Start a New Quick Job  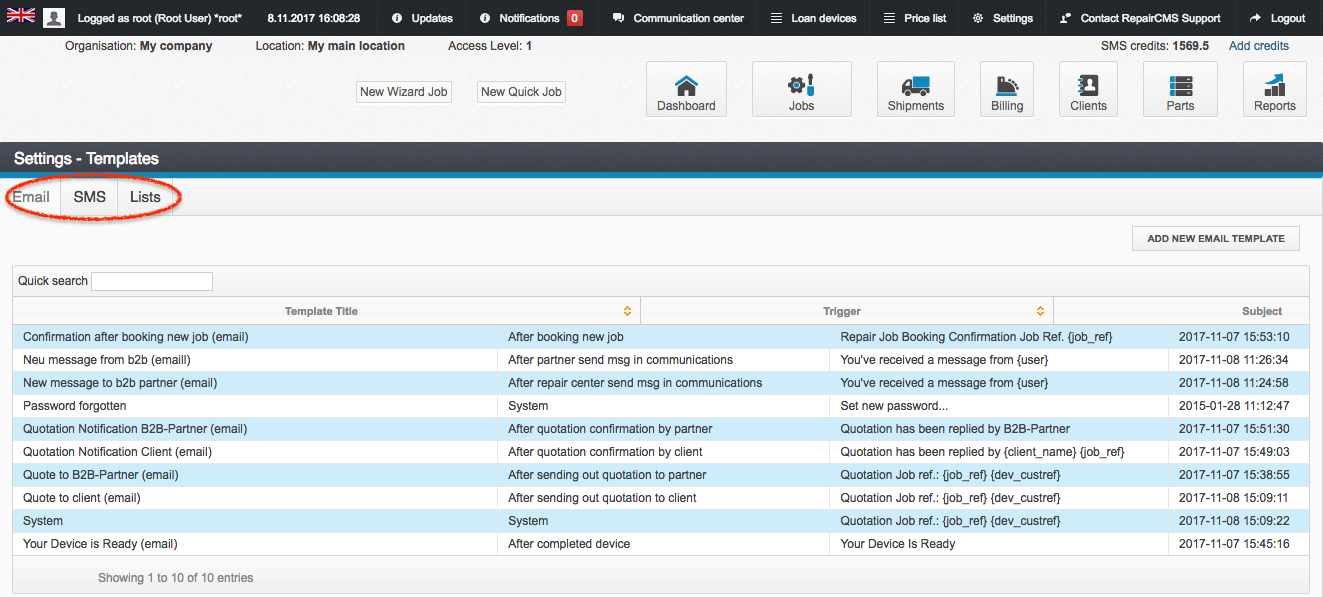(x=521, y=92)
